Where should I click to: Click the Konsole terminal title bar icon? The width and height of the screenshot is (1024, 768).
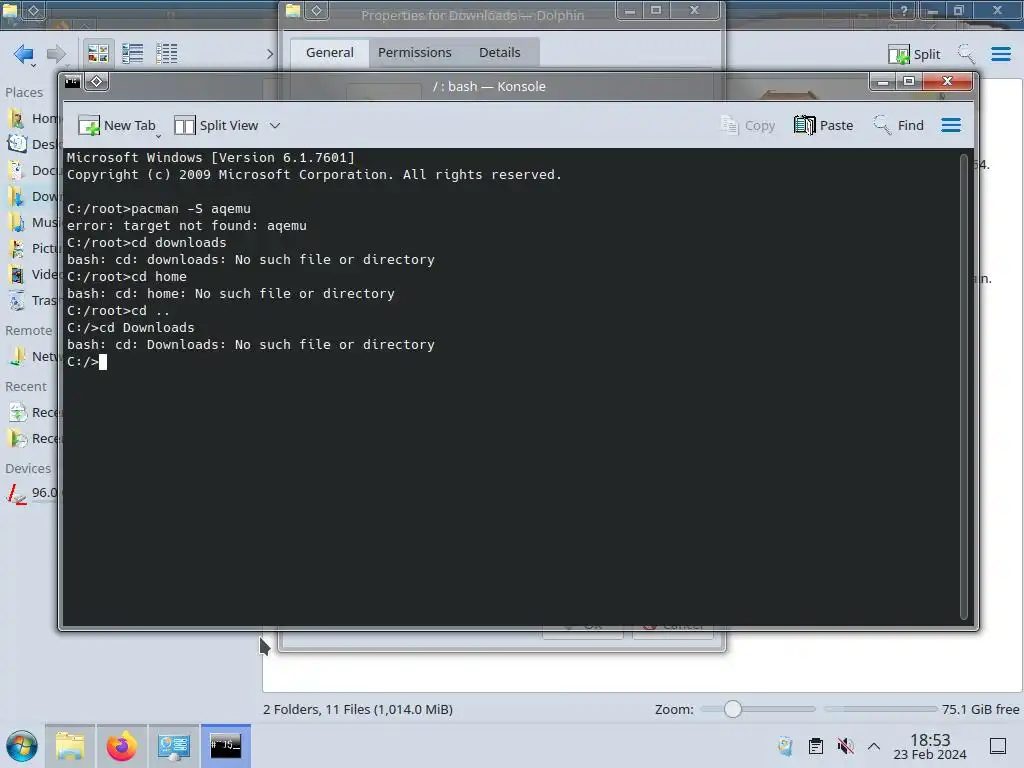[72, 82]
